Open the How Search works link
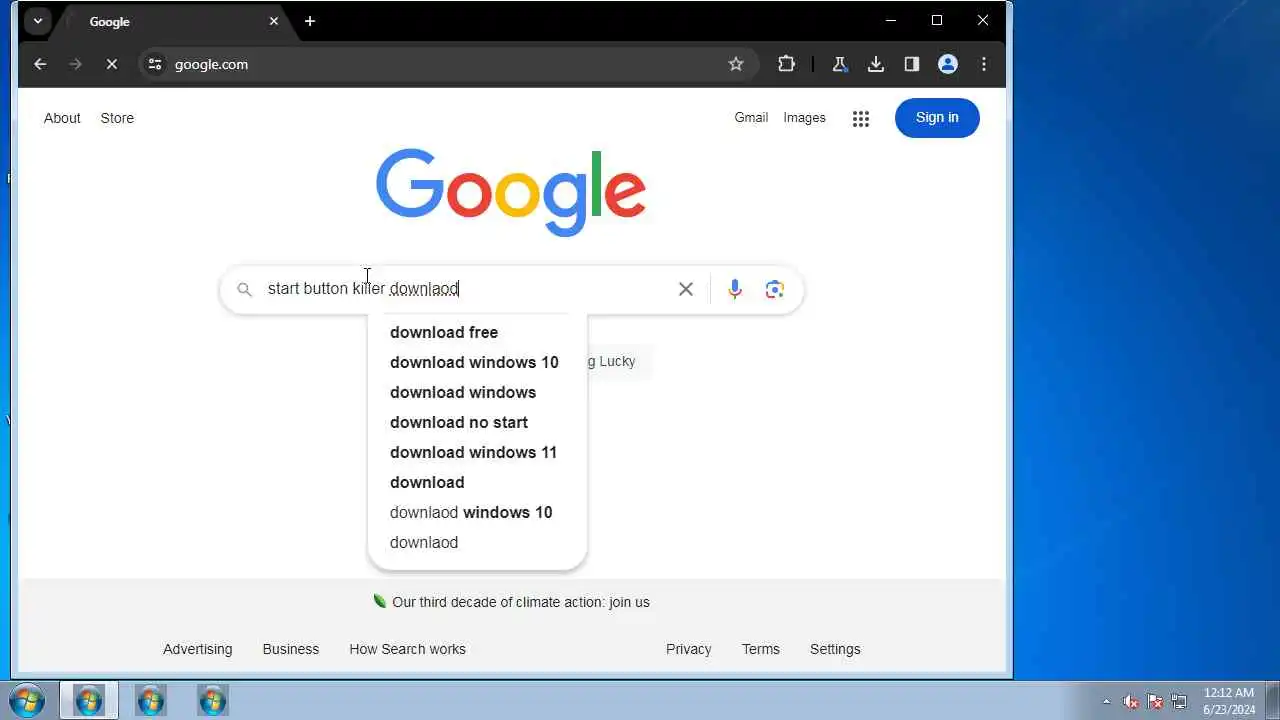Screen dimensions: 1280x720 pyautogui.click(x=407, y=649)
